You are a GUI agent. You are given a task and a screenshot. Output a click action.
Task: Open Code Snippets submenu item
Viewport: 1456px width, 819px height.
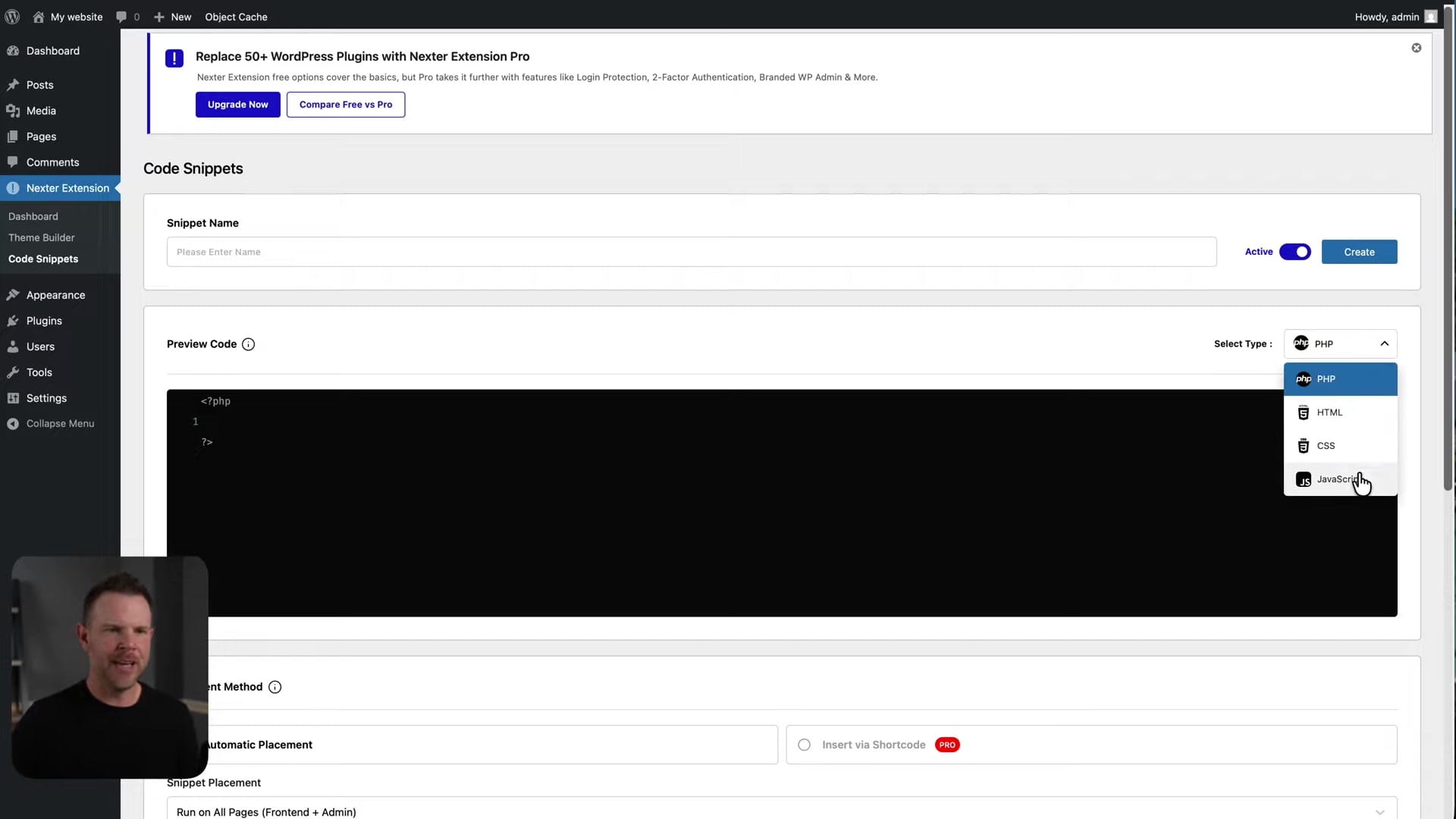tap(43, 259)
